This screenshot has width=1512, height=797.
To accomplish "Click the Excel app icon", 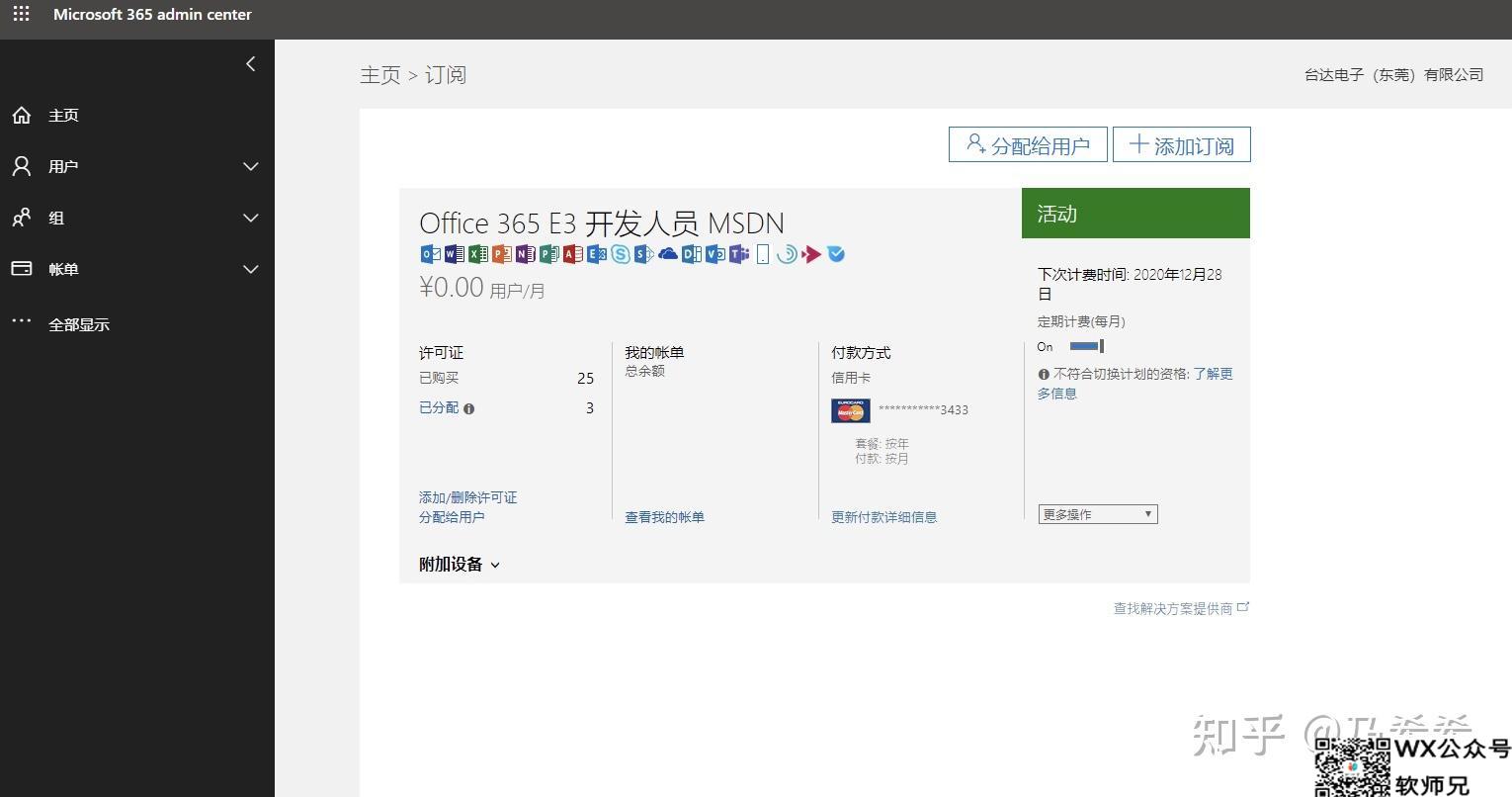I will pyautogui.click(x=478, y=254).
